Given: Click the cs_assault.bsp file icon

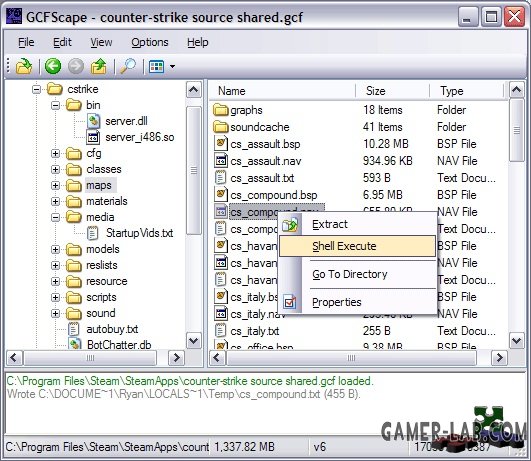Looking at the screenshot, I should [220, 144].
